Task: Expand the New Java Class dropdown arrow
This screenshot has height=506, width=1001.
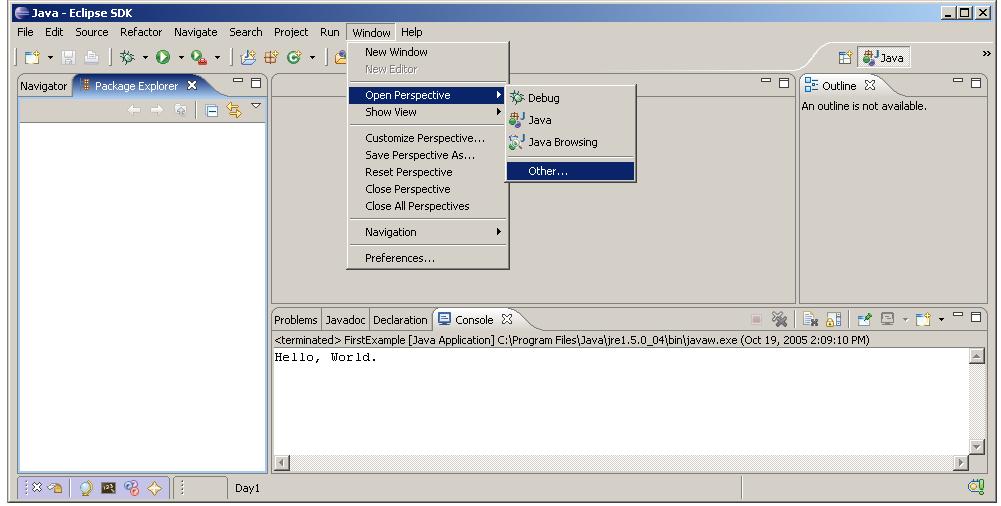Action: tap(312, 57)
